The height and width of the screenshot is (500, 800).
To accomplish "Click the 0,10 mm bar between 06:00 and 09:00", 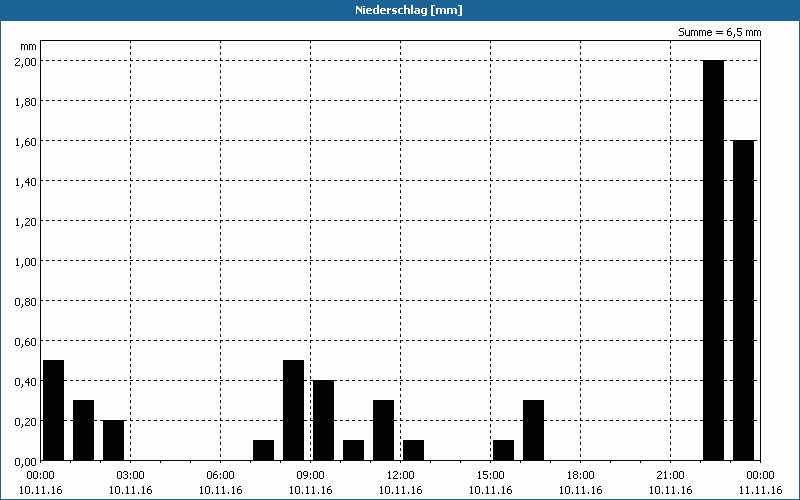I will click(263, 451).
